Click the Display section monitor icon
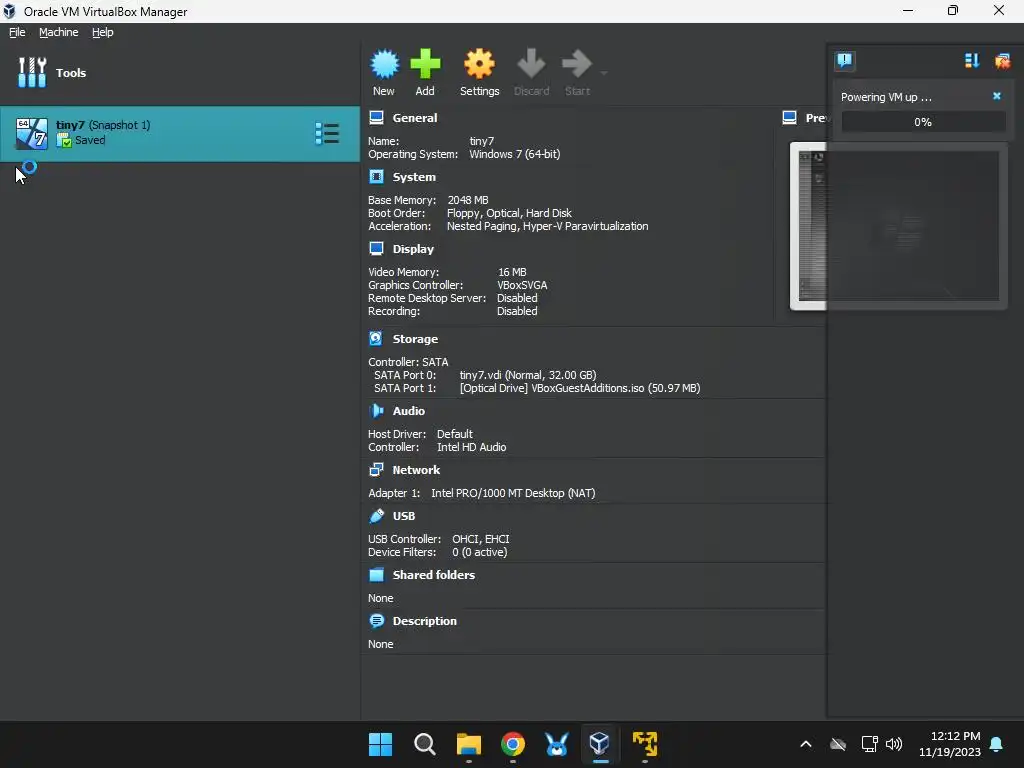Image resolution: width=1024 pixels, height=768 pixels. click(x=376, y=249)
